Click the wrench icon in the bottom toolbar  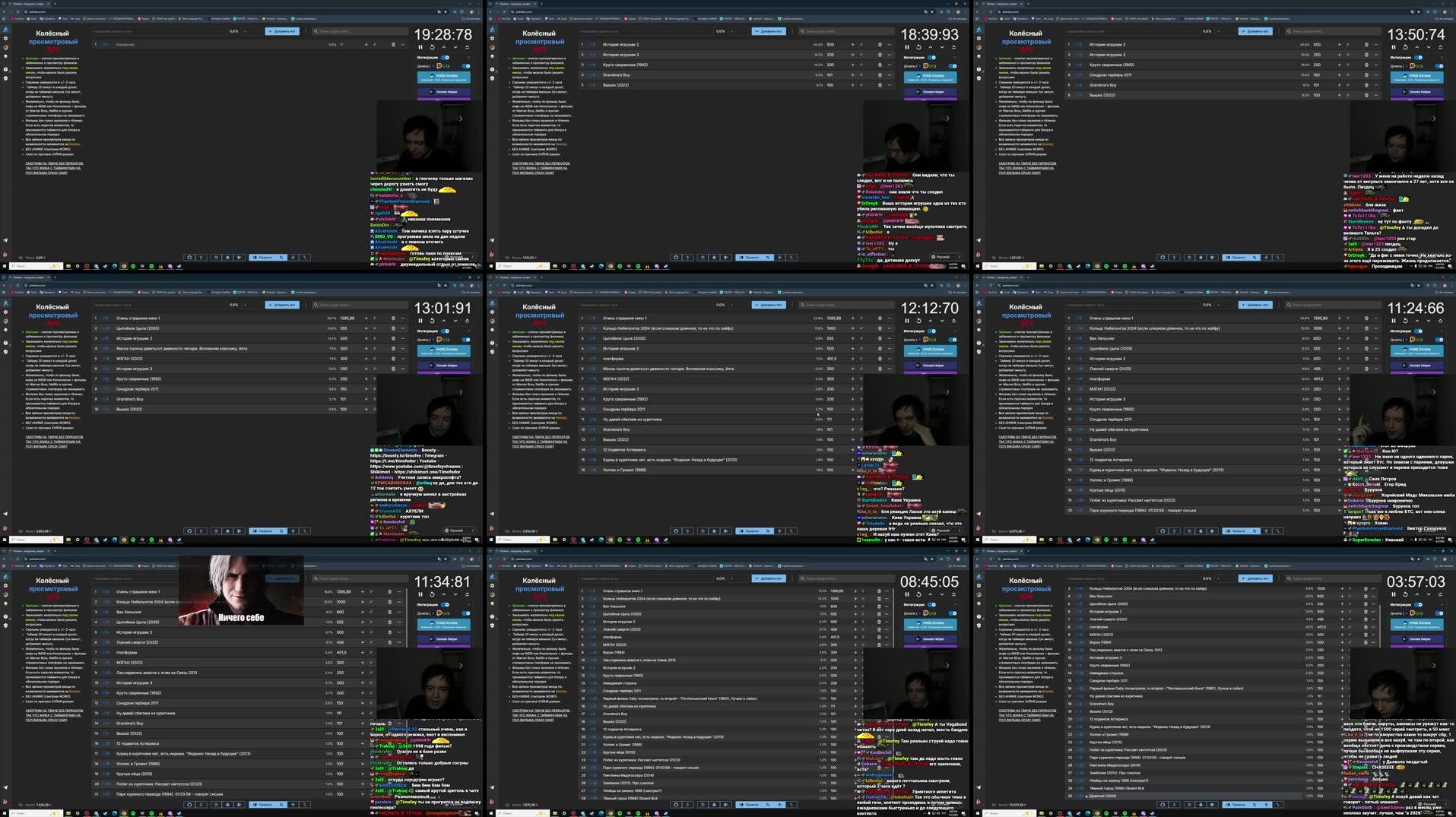click(x=304, y=257)
